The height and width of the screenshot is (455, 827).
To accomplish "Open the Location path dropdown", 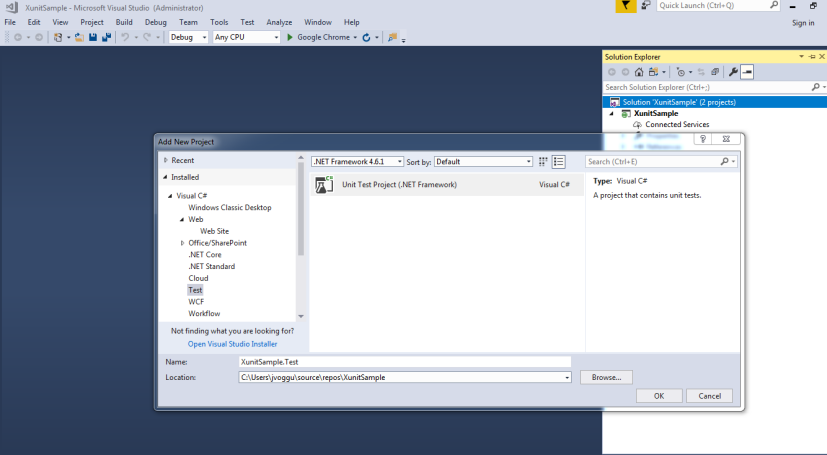I will pyautogui.click(x=567, y=377).
